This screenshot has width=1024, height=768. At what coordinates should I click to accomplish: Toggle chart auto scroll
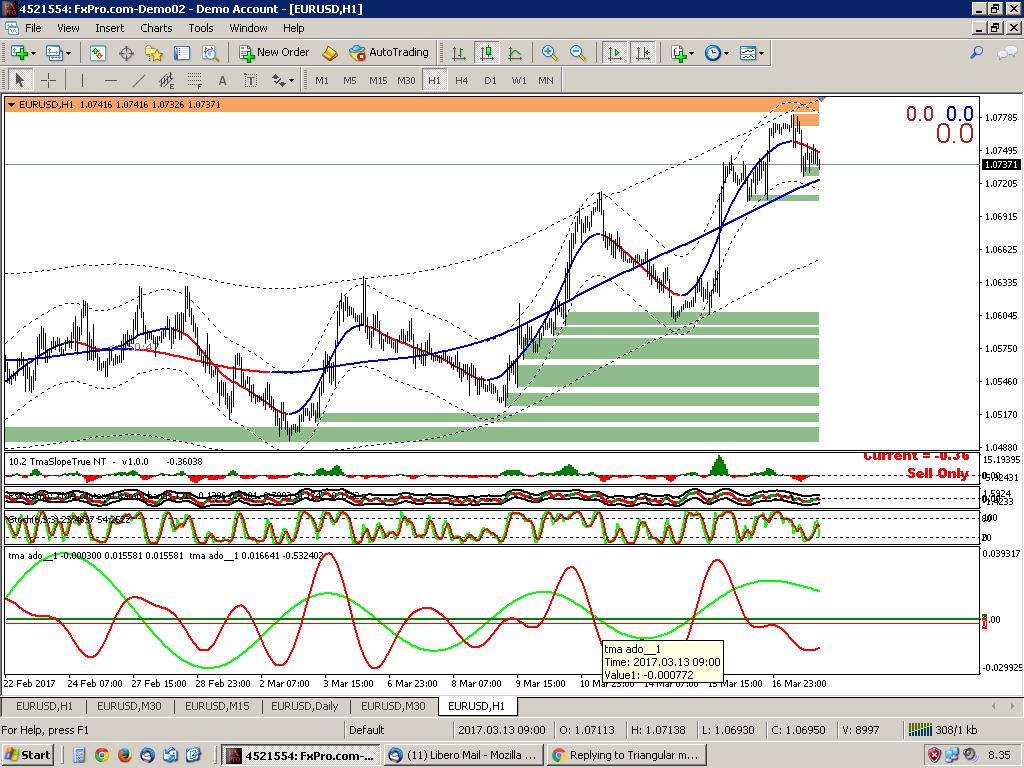coord(613,52)
